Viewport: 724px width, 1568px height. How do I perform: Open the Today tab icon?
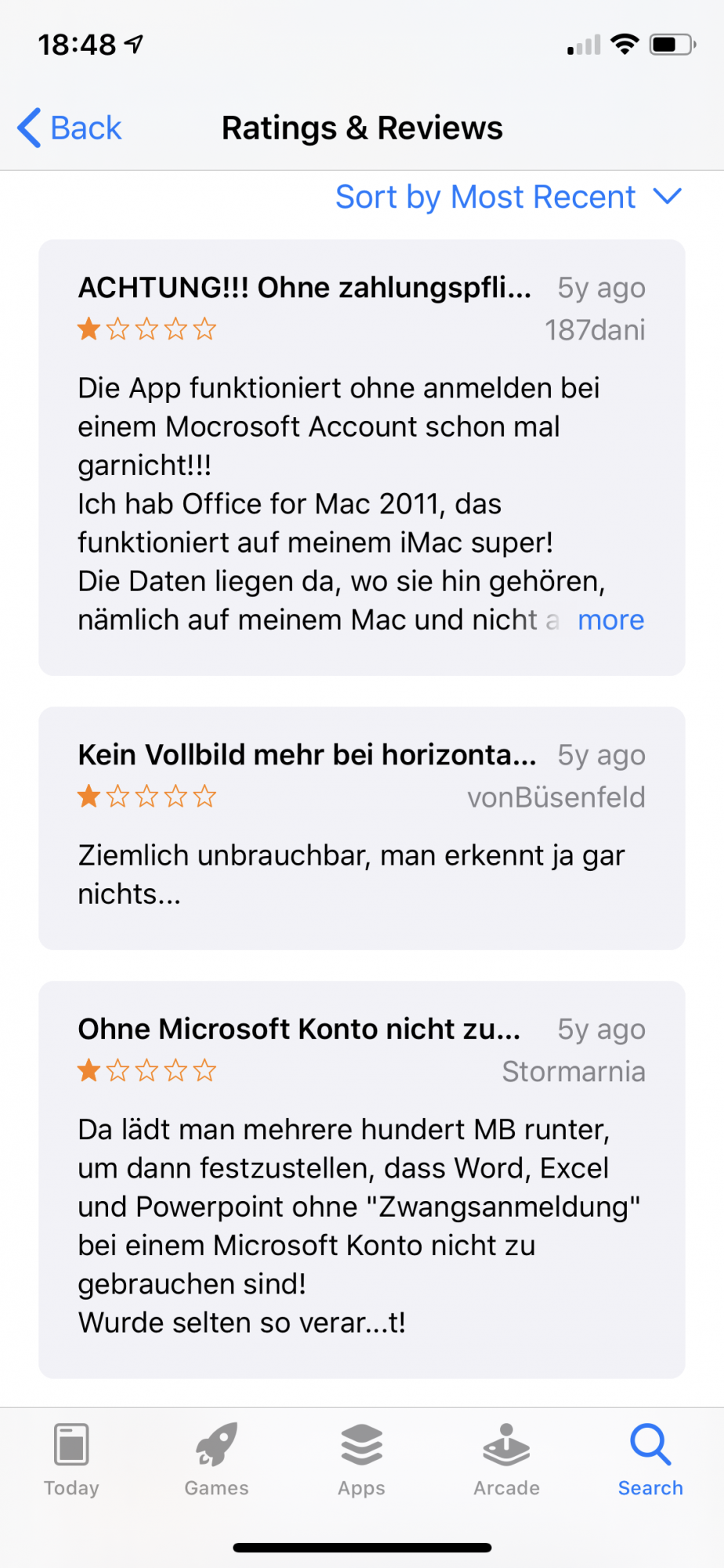click(71, 1444)
